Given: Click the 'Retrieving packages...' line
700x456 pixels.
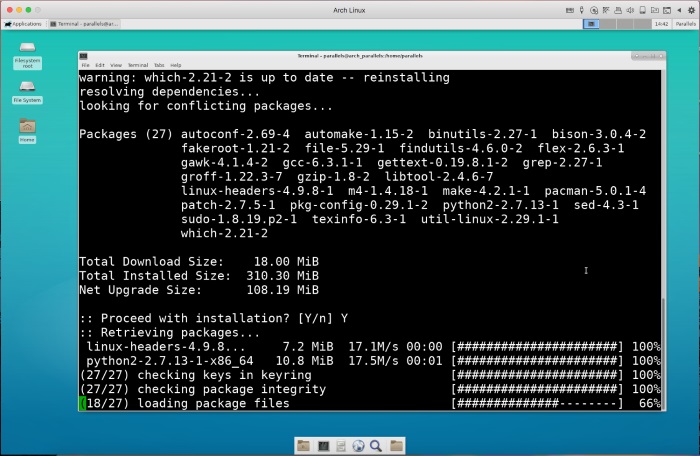Looking at the screenshot, I should pyautogui.click(x=170, y=333).
